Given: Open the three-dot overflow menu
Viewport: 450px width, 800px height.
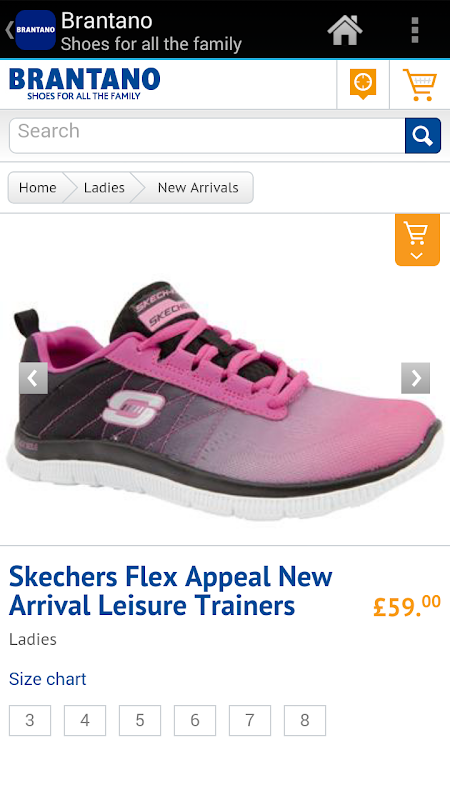Looking at the screenshot, I should (x=415, y=30).
